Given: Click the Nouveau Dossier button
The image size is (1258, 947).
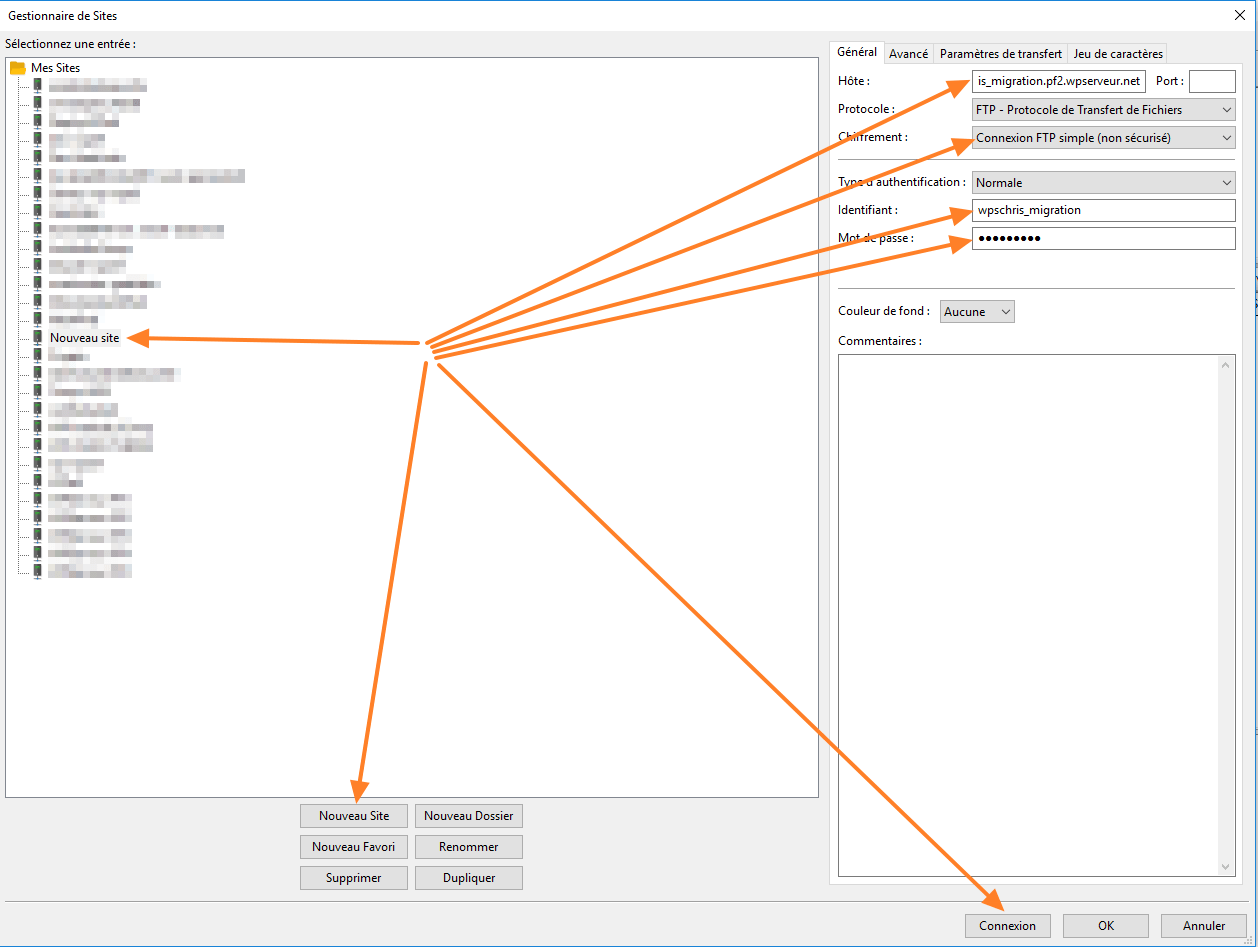Looking at the screenshot, I should 468,815.
